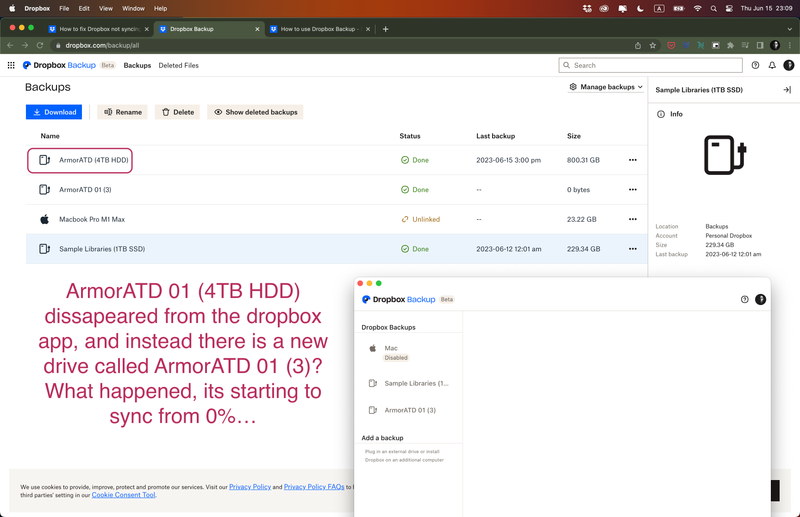
Task: Click the help icon in the Dropbox Backup app window
Action: [744, 299]
